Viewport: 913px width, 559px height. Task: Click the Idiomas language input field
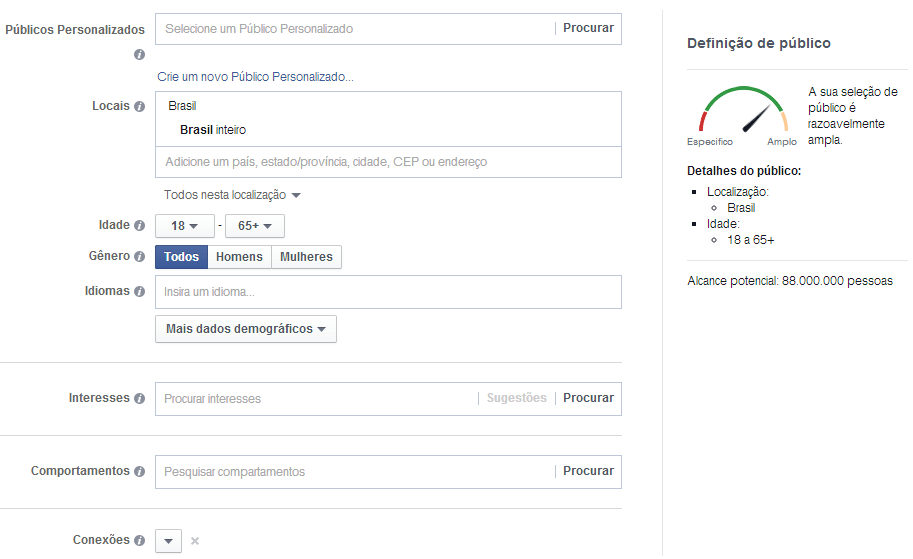coord(388,292)
